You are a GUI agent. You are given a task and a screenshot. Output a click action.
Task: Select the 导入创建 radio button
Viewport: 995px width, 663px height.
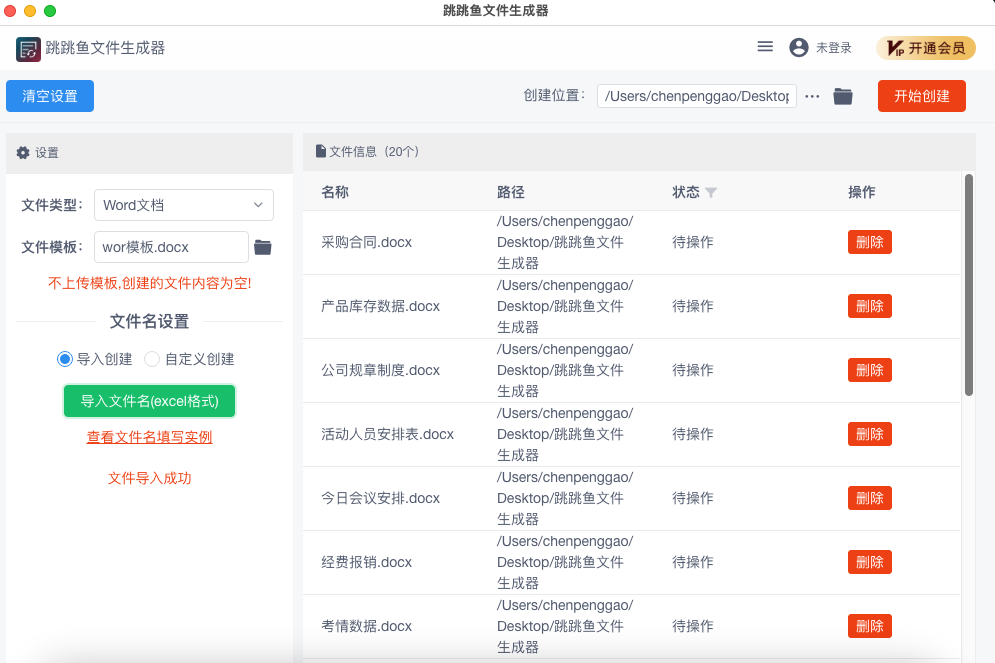pos(63,358)
